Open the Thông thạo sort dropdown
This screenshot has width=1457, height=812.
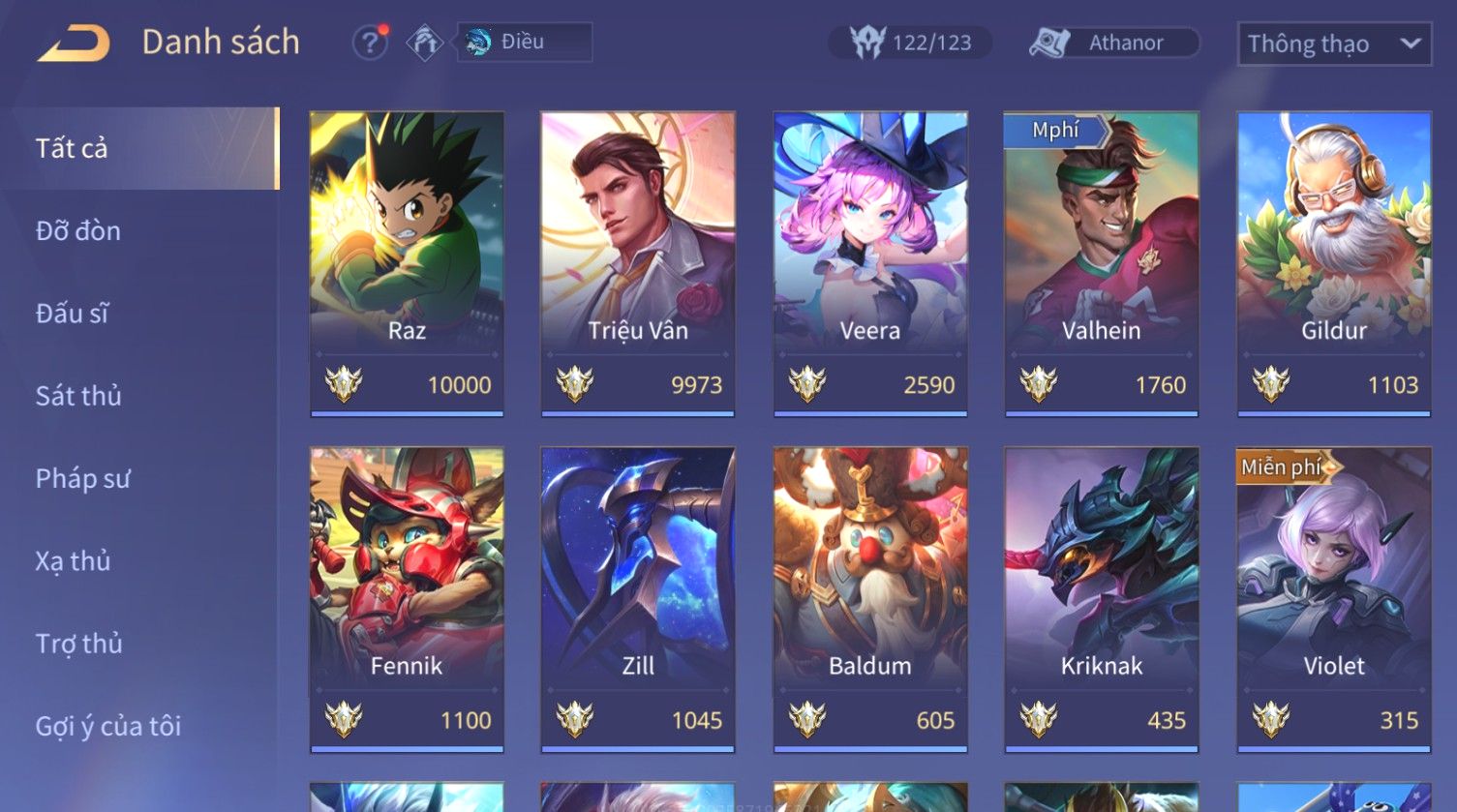click(x=1334, y=44)
